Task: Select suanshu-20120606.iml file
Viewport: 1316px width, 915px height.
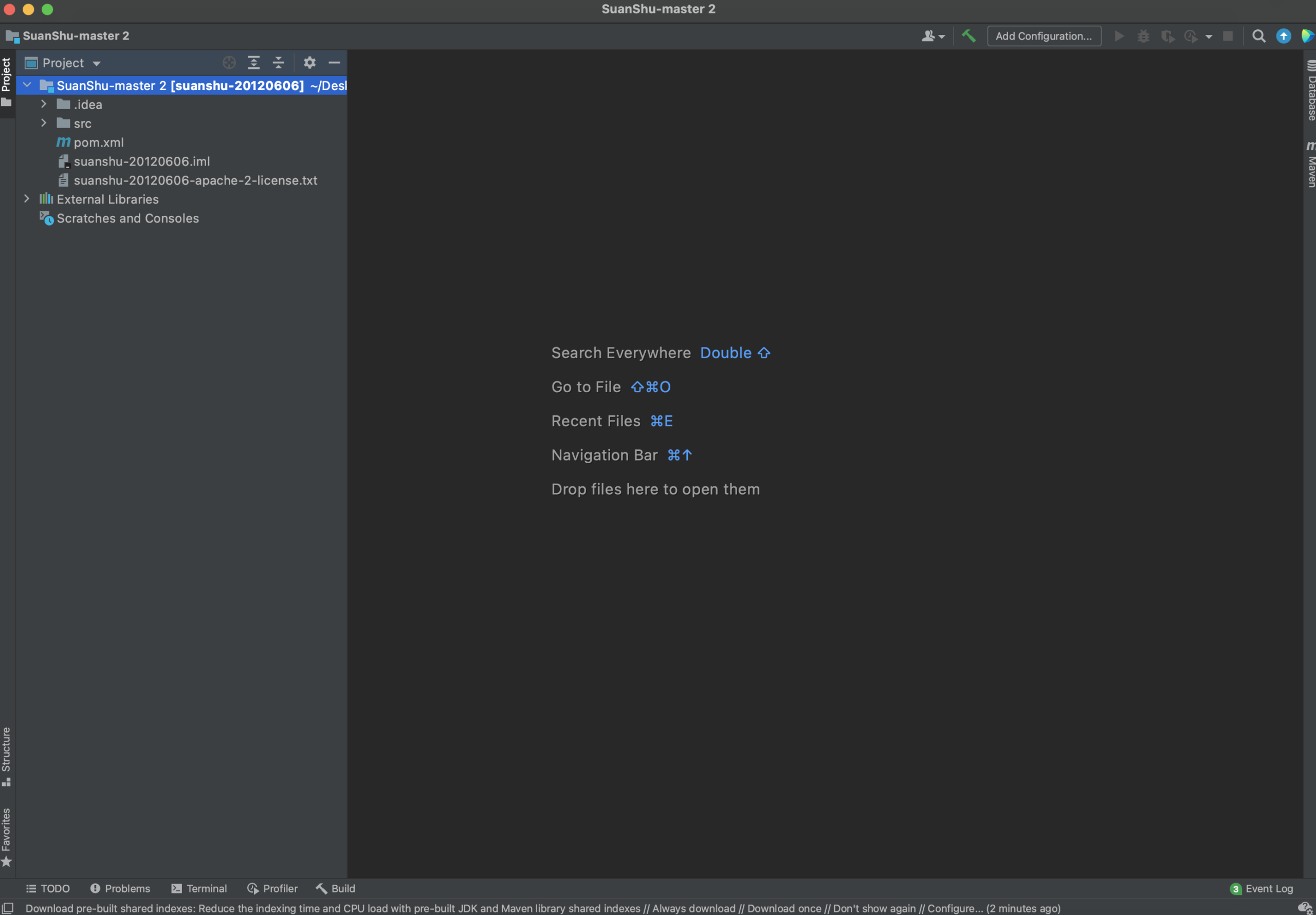Action: (141, 161)
